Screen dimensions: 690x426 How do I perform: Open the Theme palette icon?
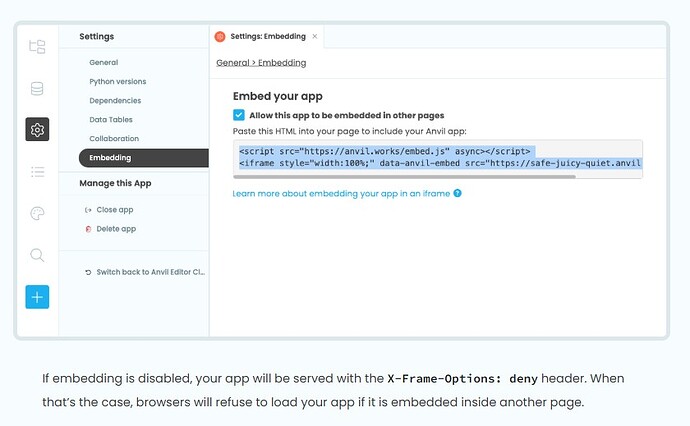coord(37,213)
